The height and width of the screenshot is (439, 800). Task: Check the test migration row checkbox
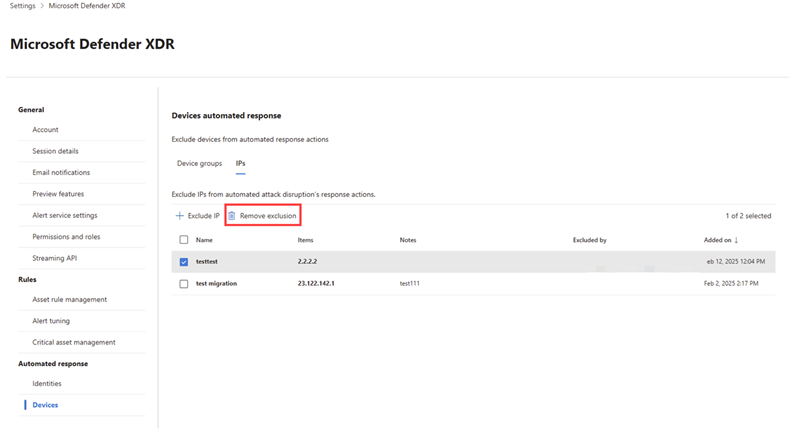tap(184, 284)
